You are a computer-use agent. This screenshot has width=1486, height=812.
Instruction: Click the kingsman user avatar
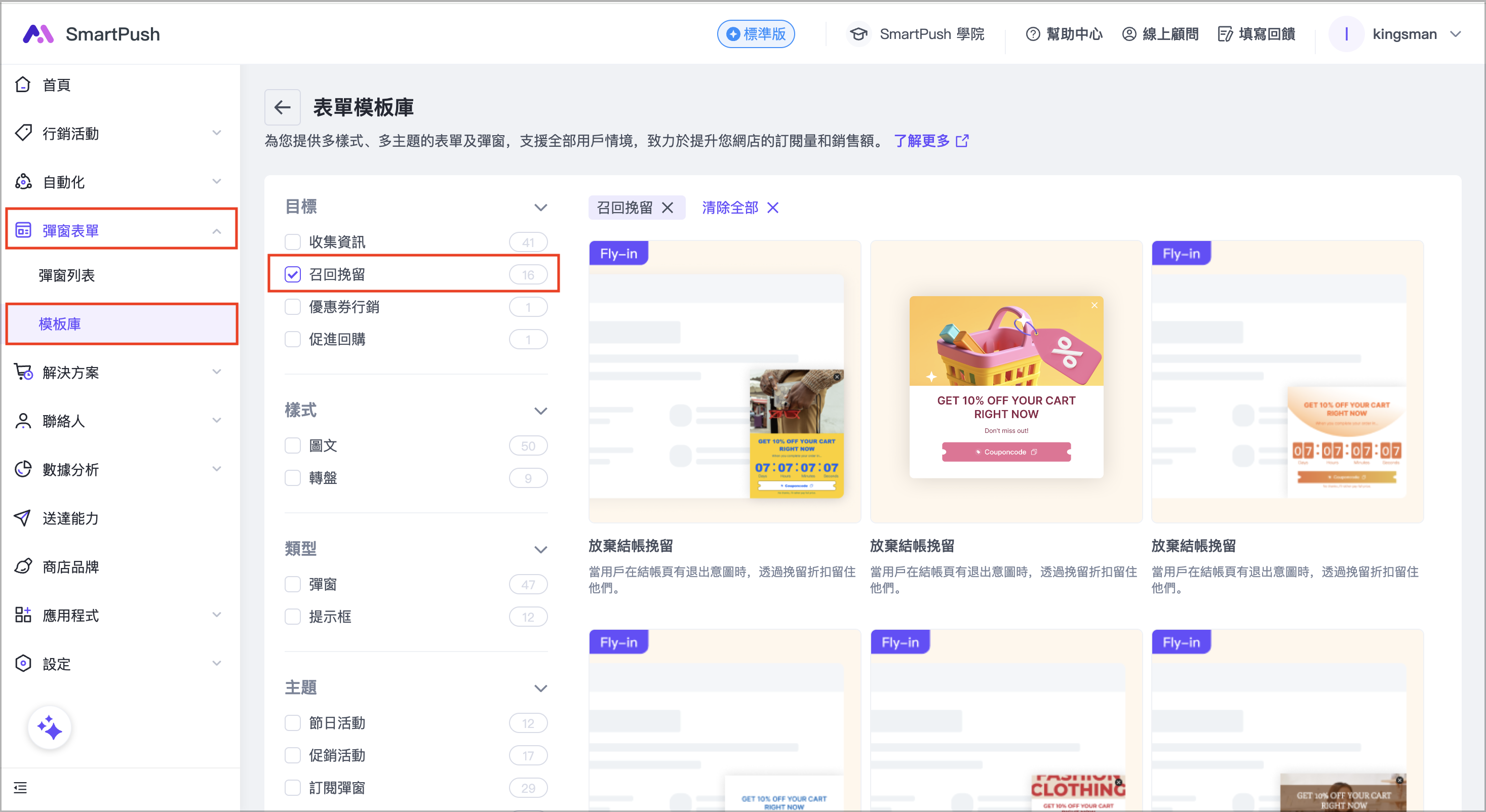[1346, 34]
